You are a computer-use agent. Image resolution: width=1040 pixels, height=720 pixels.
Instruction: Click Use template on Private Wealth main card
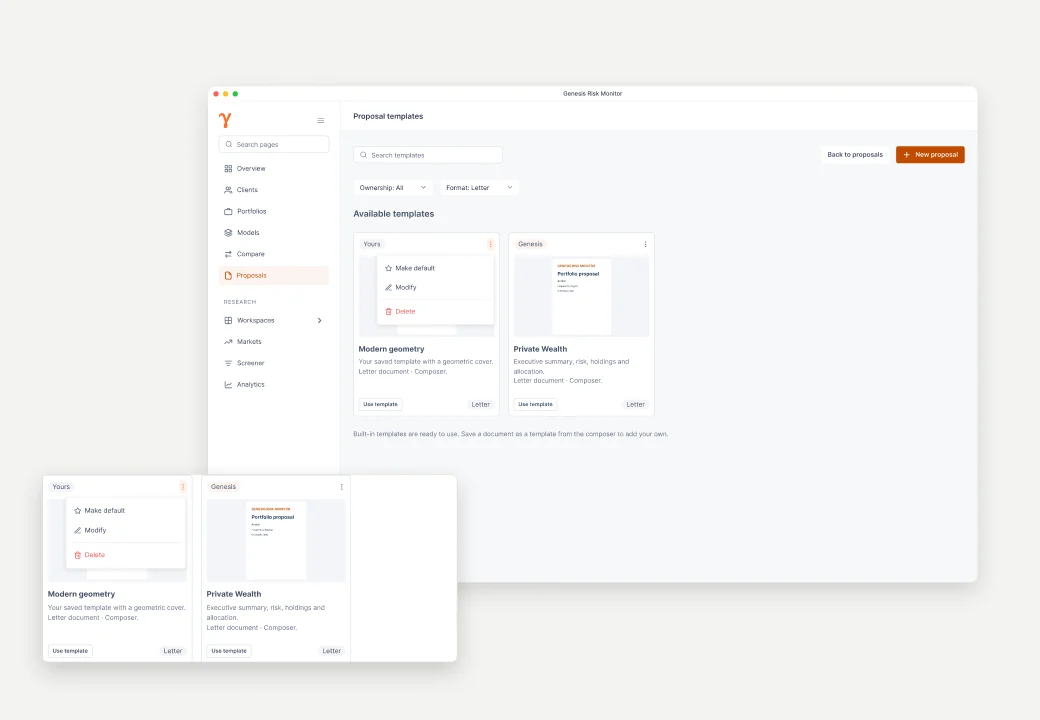point(535,404)
